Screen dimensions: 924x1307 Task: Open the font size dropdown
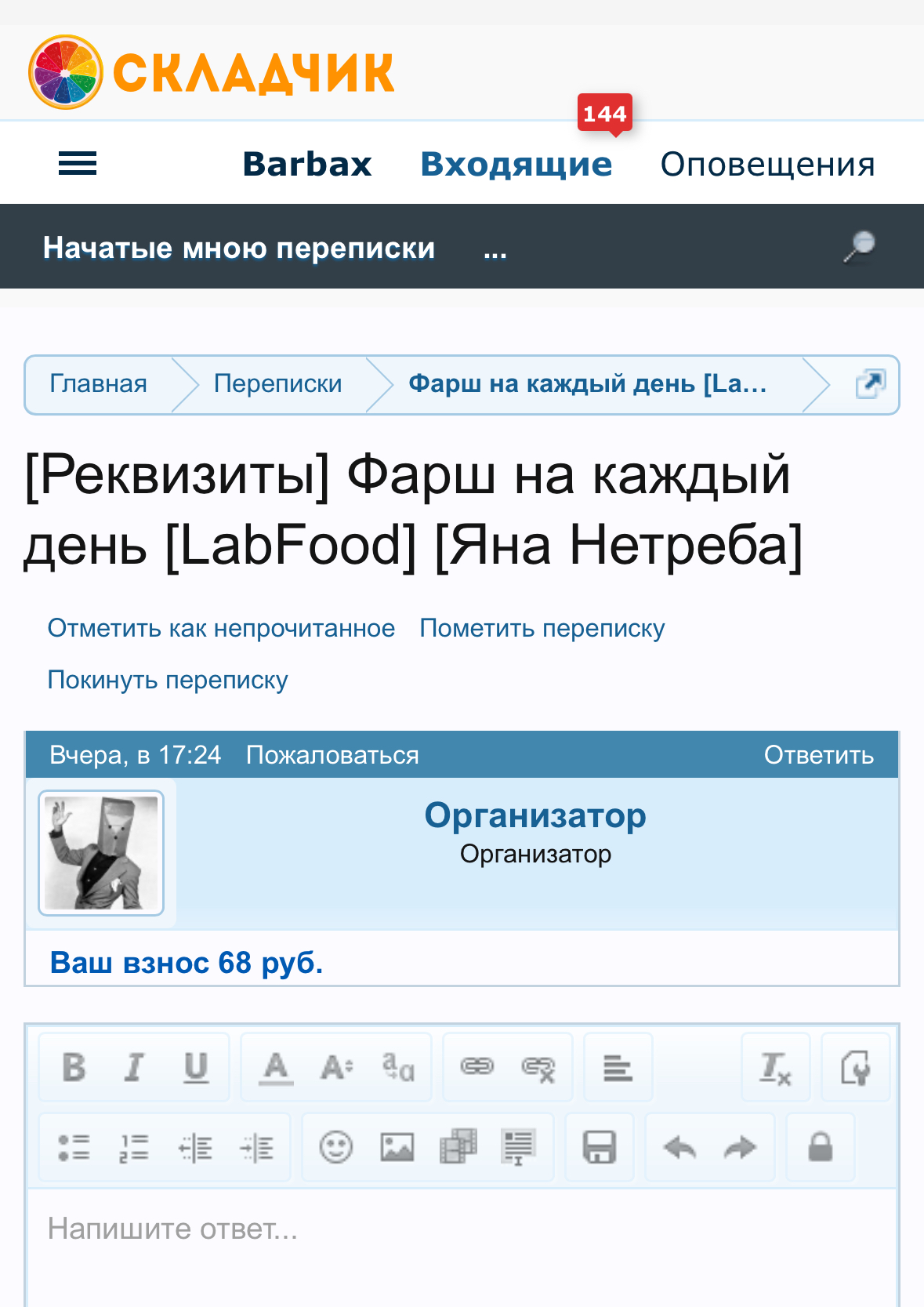pos(337,1067)
